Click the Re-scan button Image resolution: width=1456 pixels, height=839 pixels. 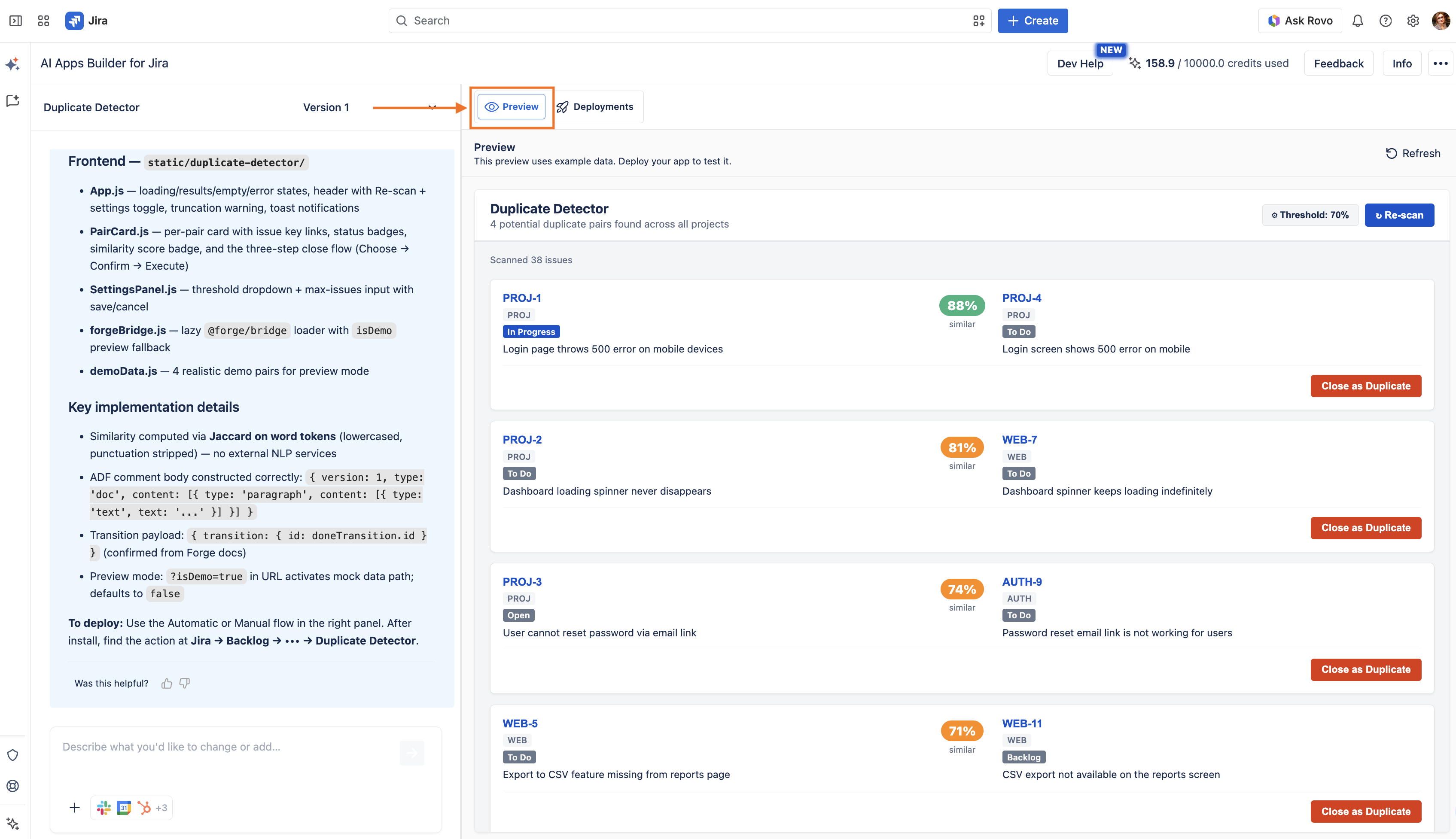click(1399, 215)
